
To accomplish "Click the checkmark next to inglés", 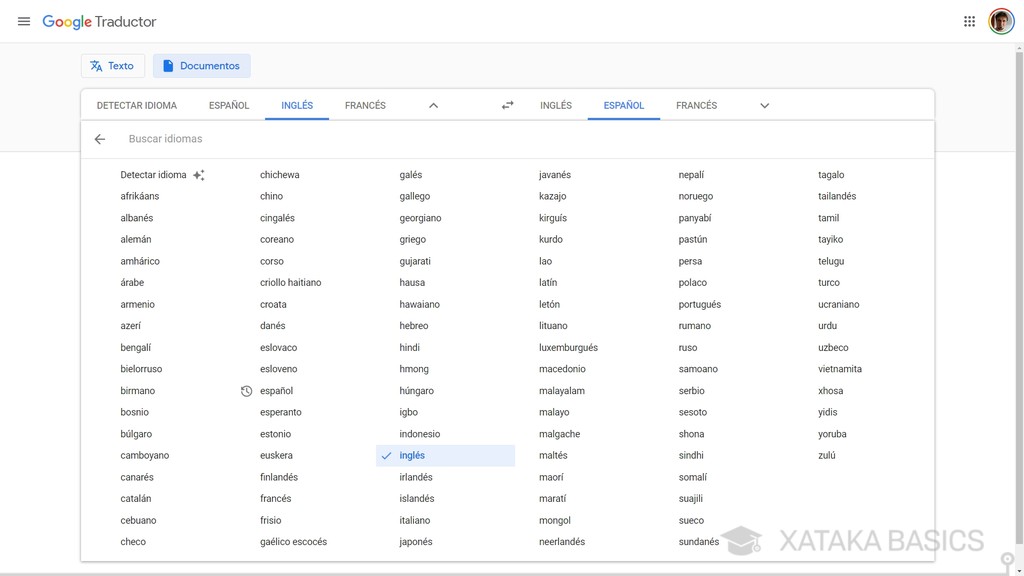I will (x=386, y=455).
